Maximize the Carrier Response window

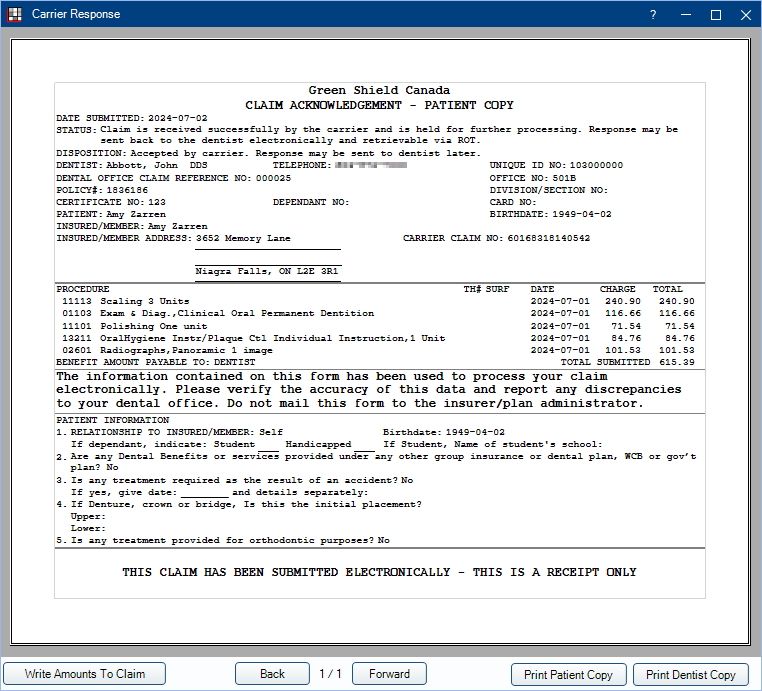pyautogui.click(x=716, y=15)
